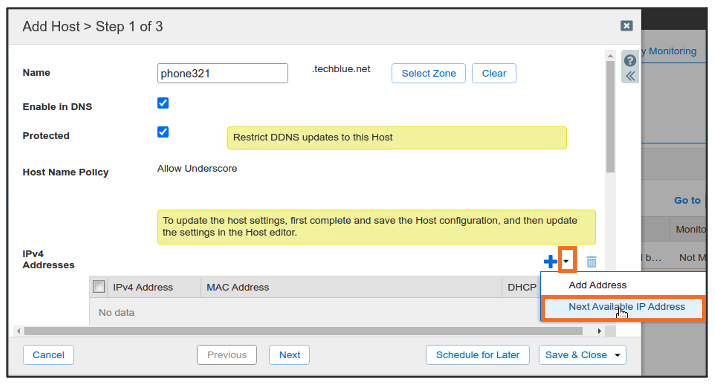Click the .techblue.net zone text
This screenshot has width=715, height=386.
click(x=341, y=69)
